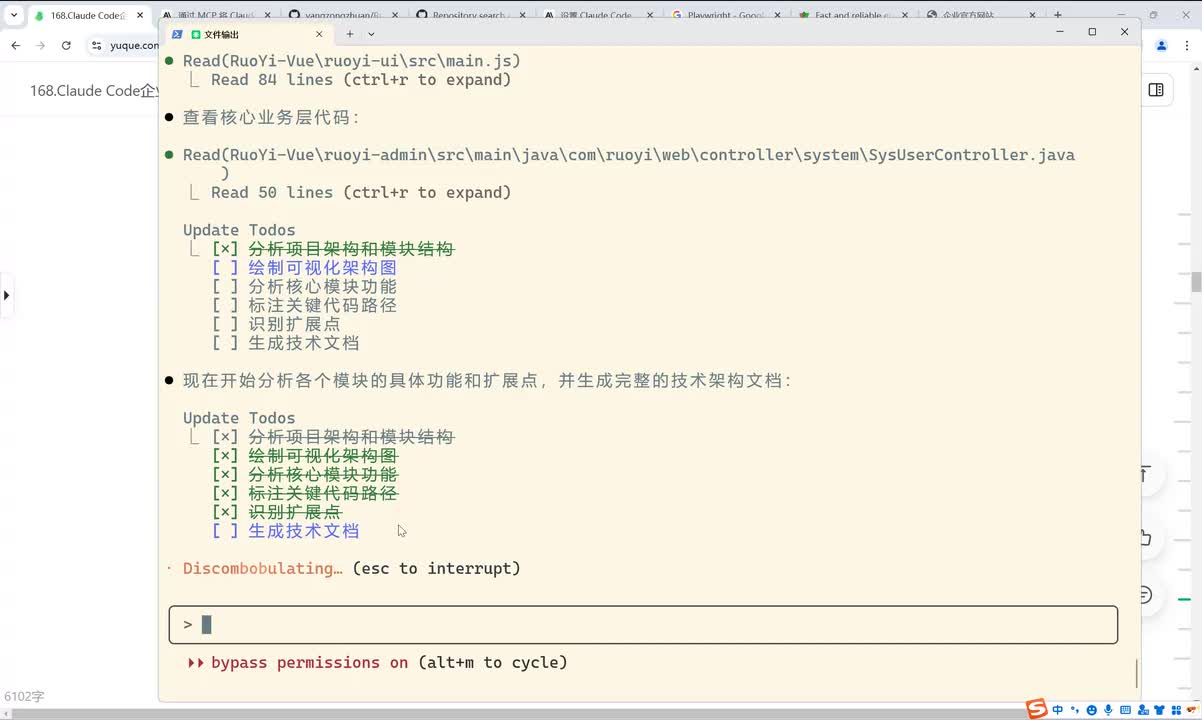Open Chrome tab search dropdown
Image resolution: width=1202 pixels, height=720 pixels.
(x=13, y=16)
